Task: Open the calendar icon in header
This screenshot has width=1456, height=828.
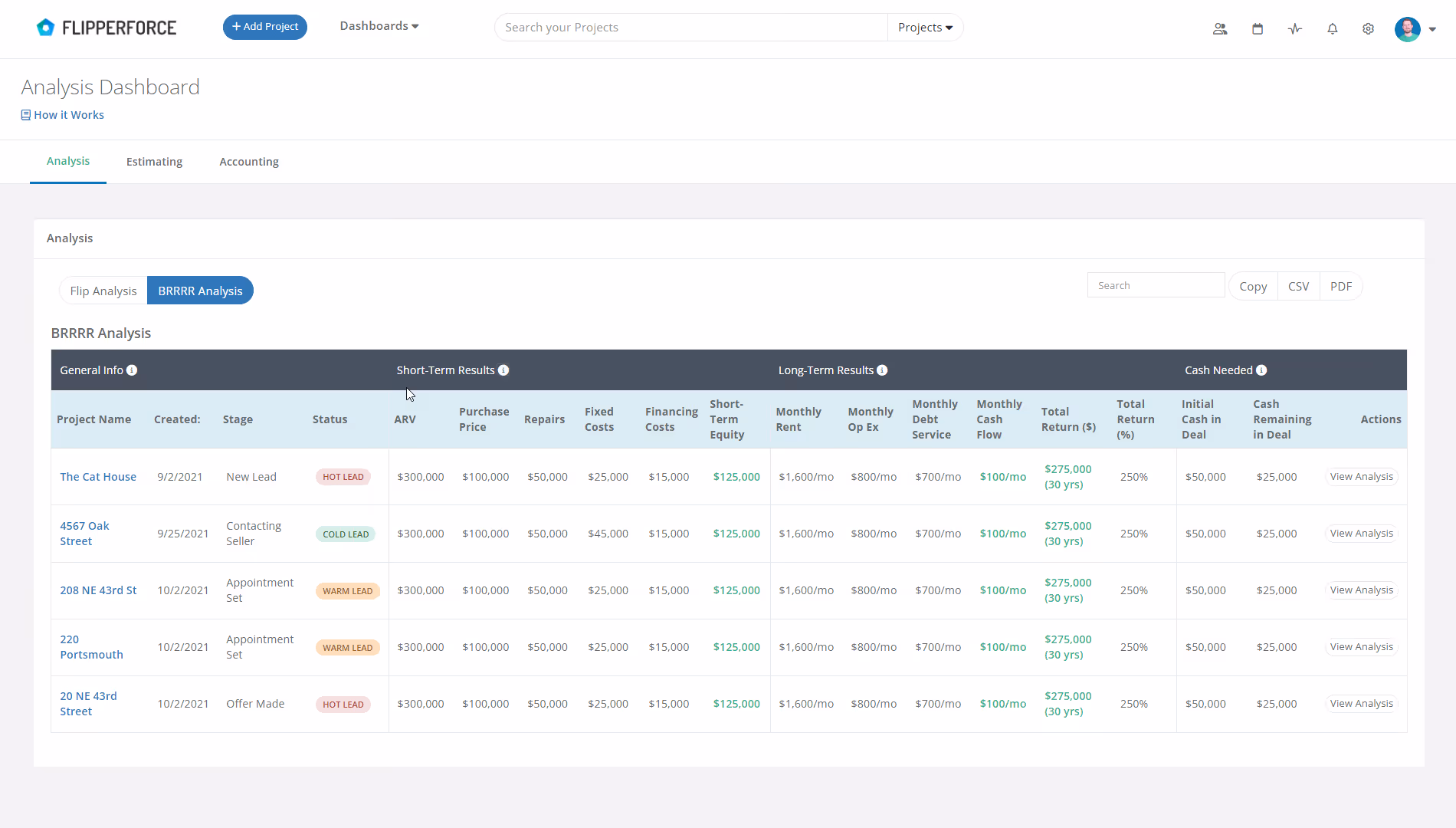Action: [x=1258, y=28]
